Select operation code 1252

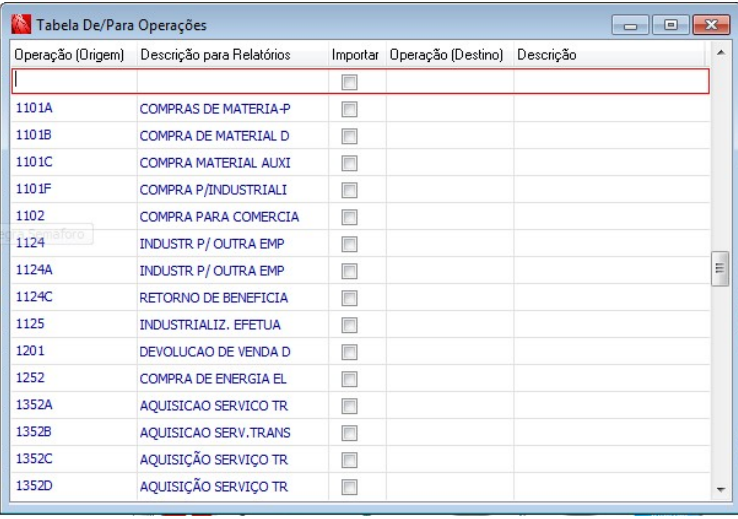point(30,378)
